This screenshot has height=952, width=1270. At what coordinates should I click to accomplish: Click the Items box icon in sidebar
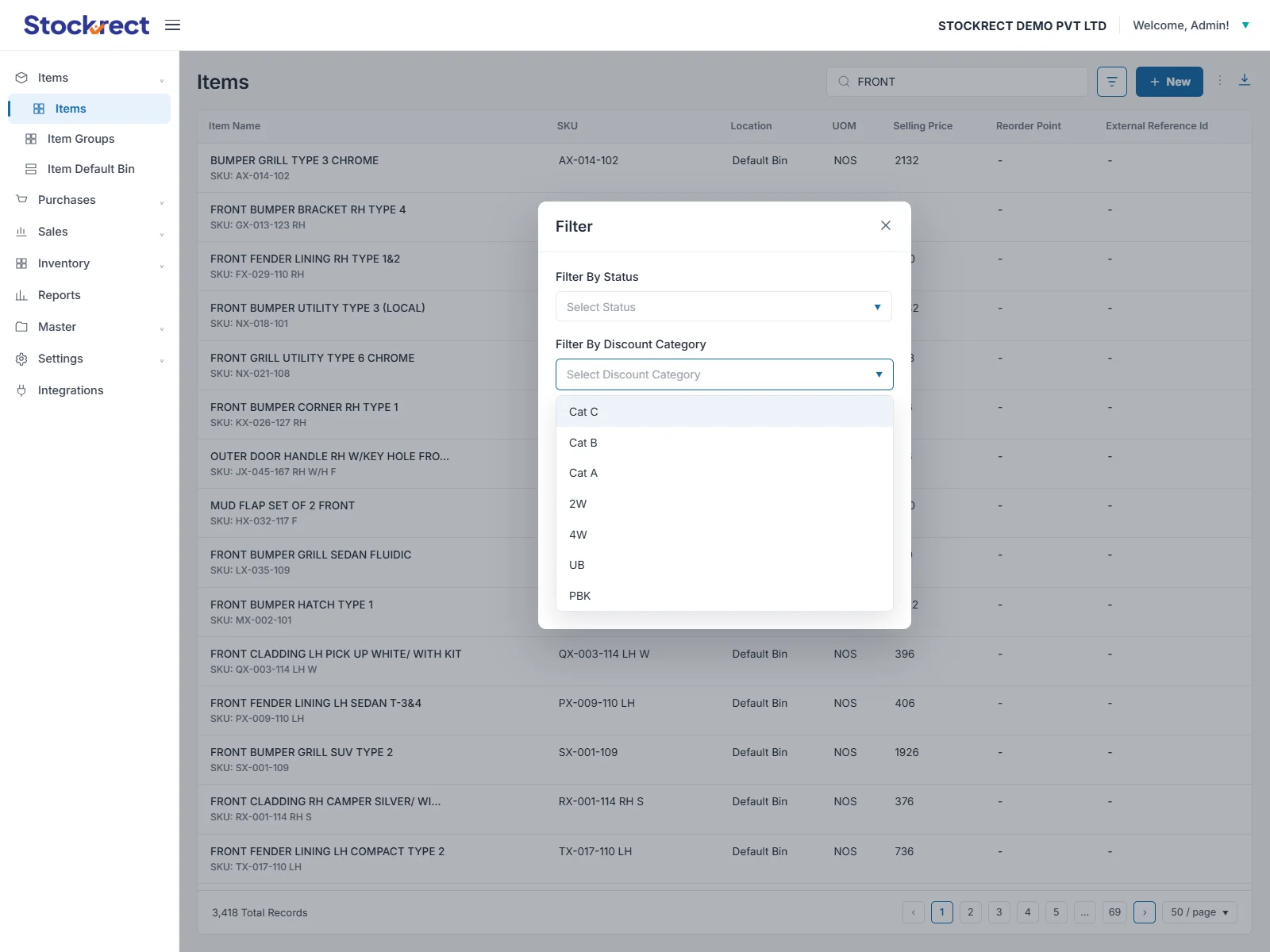click(21, 78)
